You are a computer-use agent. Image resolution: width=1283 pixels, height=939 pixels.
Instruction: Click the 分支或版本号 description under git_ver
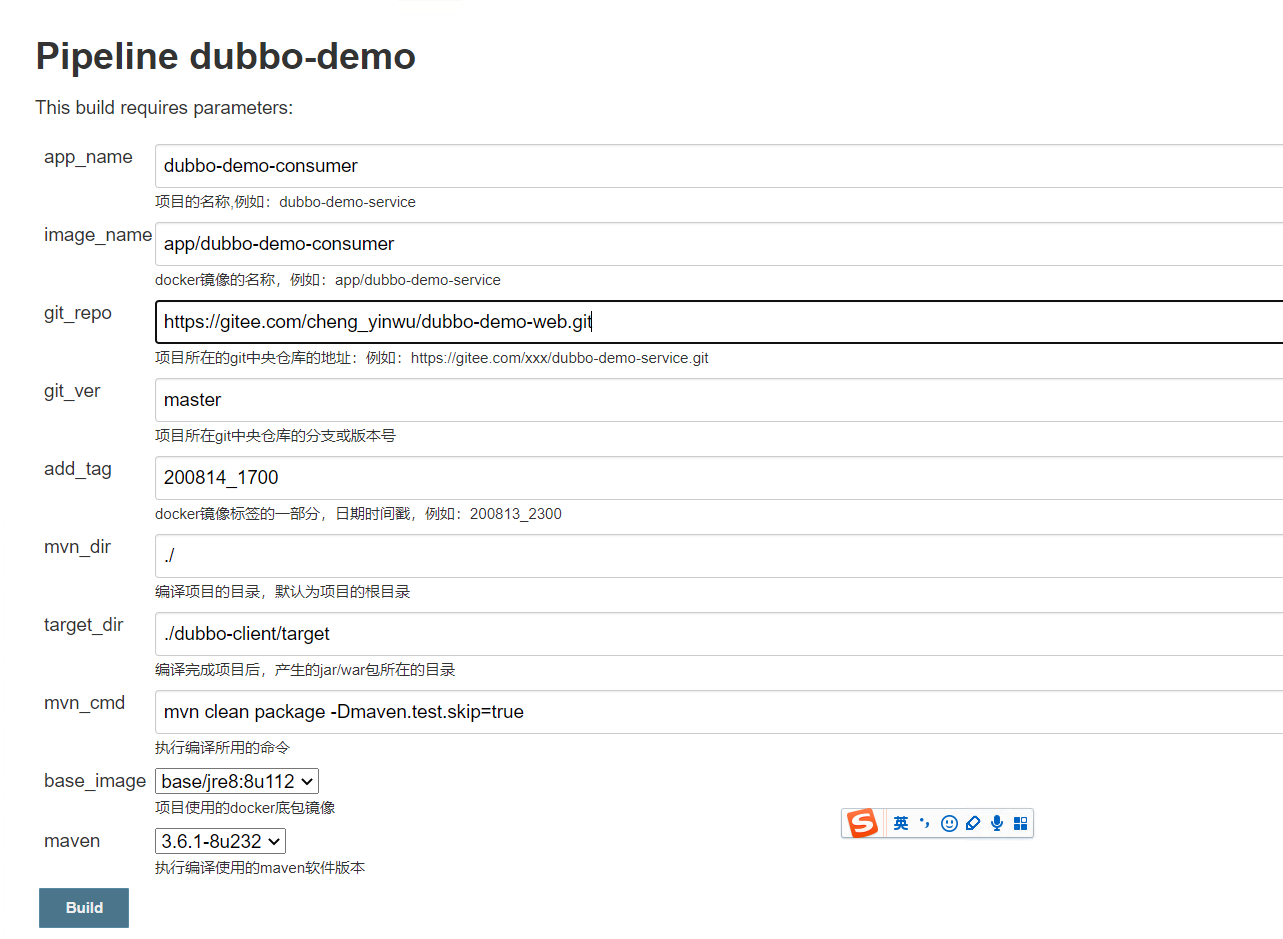[x=275, y=436]
